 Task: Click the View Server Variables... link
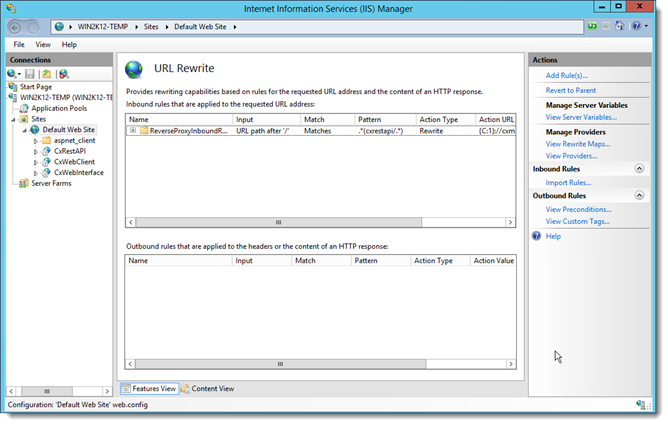581,117
